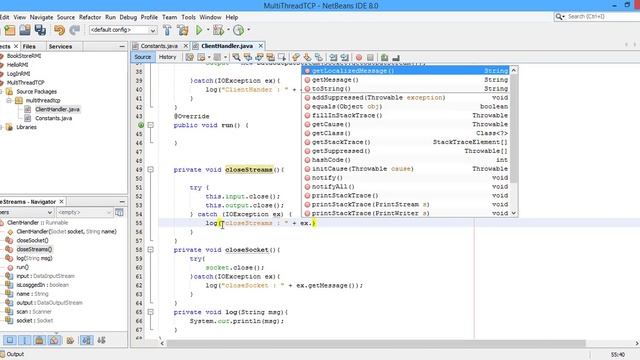This screenshot has height=360, width=640.
Task: Close the Navigator panel tab
Action: coord(61,202)
